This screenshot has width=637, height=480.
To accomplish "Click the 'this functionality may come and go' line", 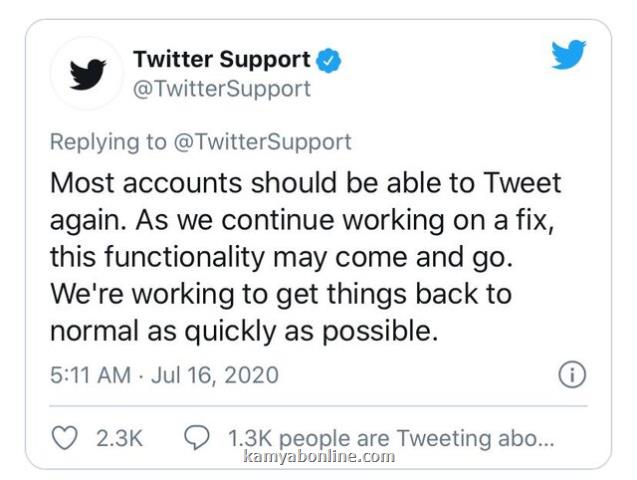I will pyautogui.click(x=281, y=257).
